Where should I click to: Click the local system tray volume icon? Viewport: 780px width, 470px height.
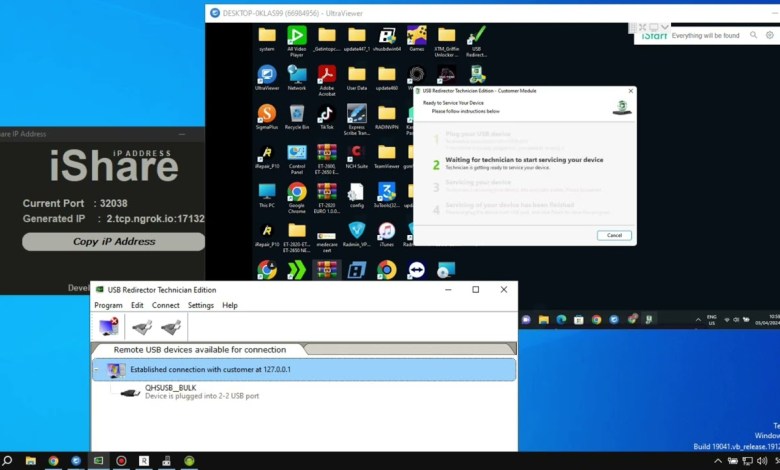click(x=762, y=461)
